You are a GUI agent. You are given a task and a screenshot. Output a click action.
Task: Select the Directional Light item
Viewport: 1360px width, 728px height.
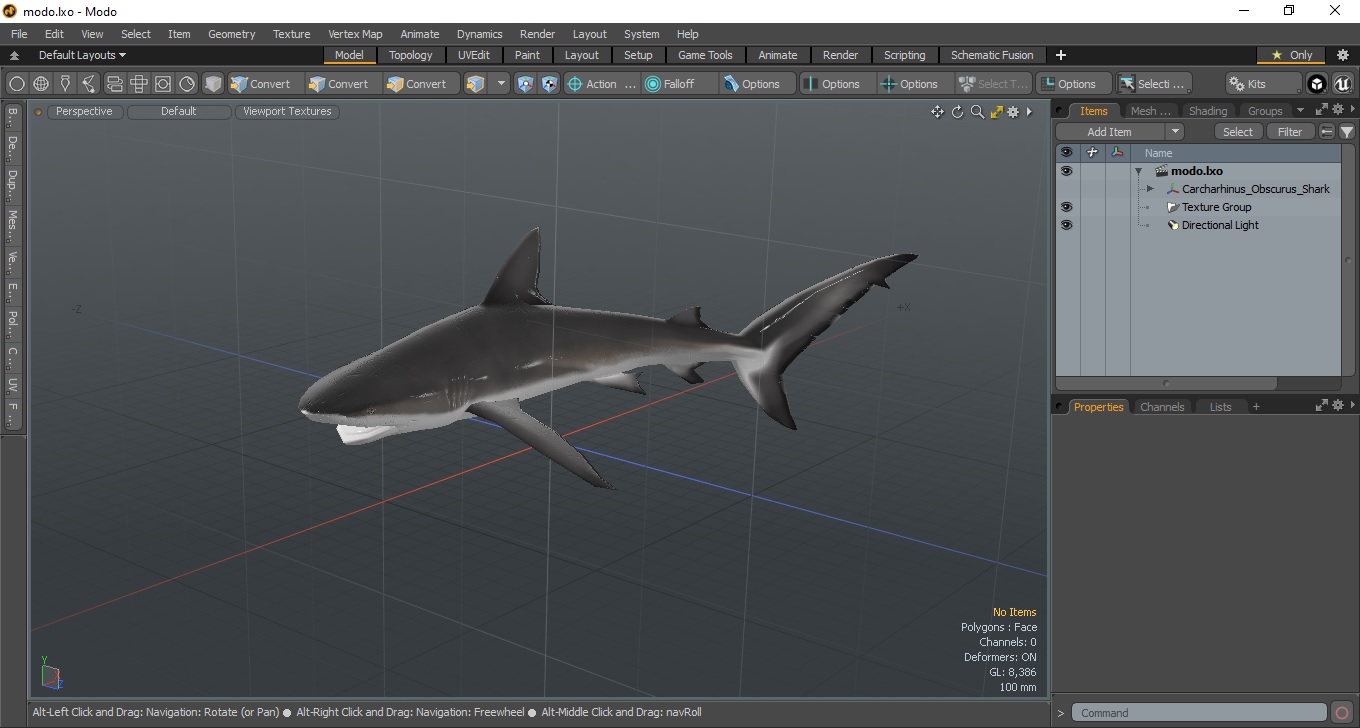tap(1220, 225)
